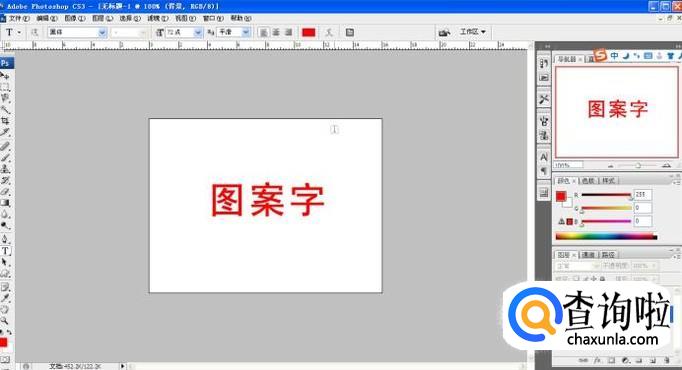Select the Healing Brush tool

(x=5, y=146)
